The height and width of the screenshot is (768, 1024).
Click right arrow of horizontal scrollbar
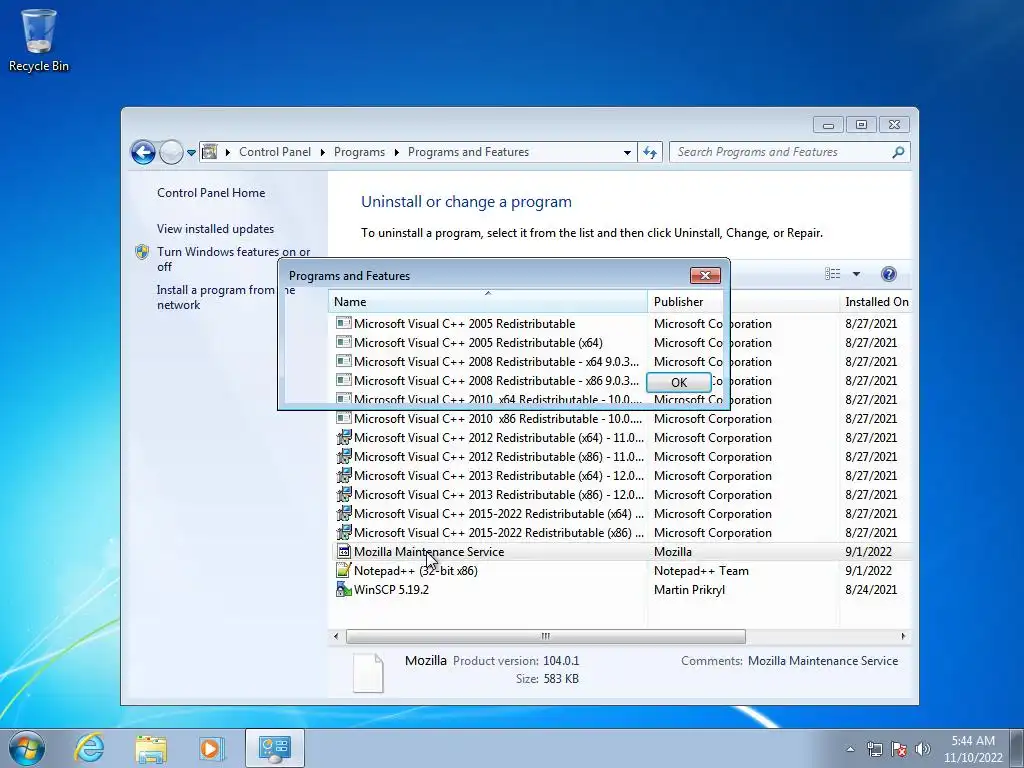[903, 636]
